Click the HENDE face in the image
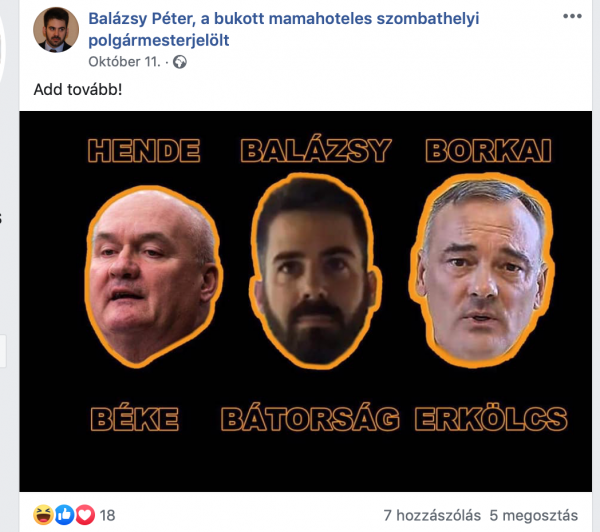600x532 pixels. tap(153, 276)
